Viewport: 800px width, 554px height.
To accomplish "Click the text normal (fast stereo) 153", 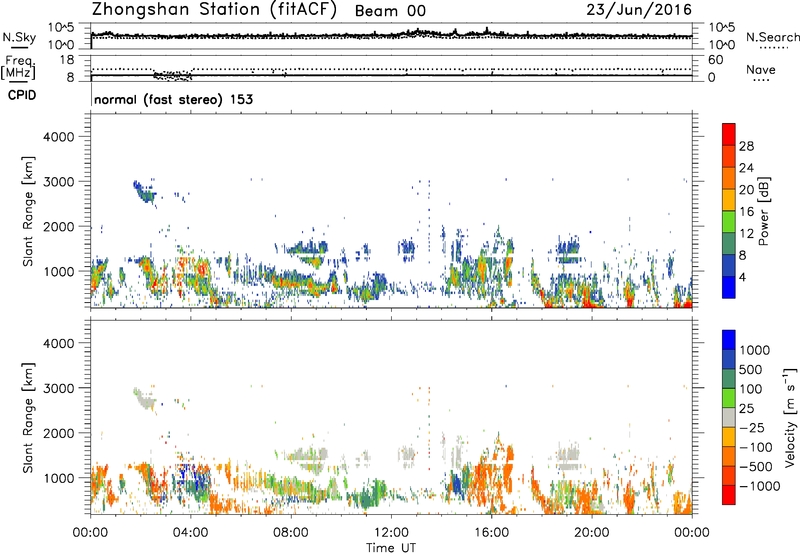I will click(173, 99).
